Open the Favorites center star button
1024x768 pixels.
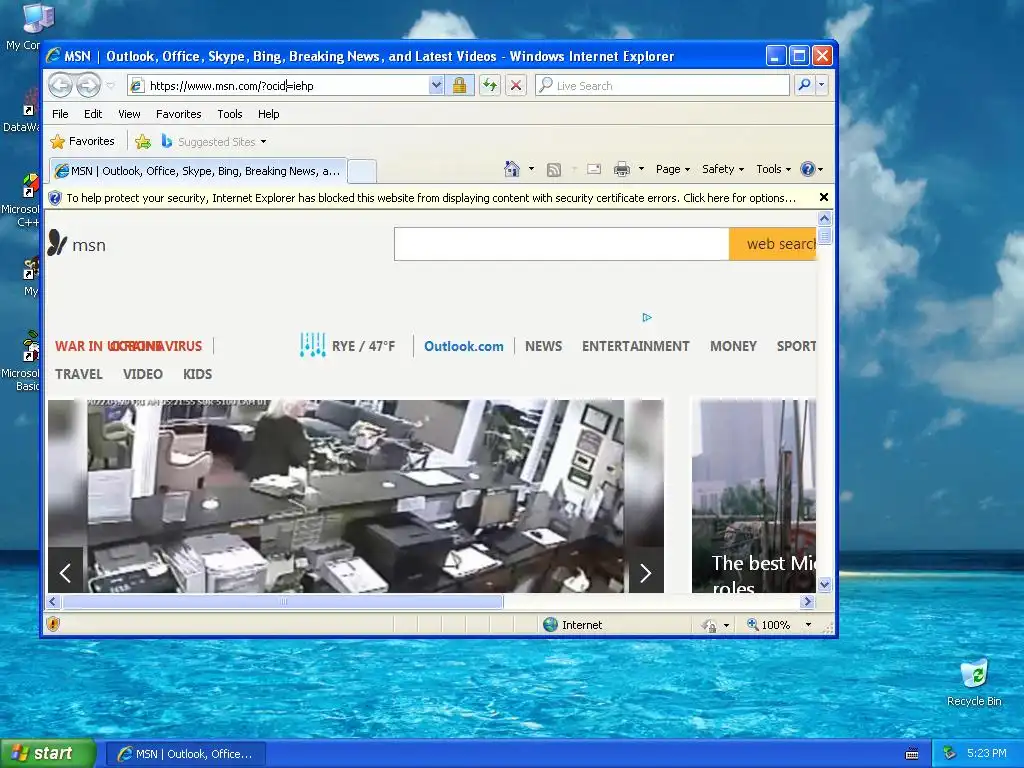pyautogui.click(x=83, y=141)
